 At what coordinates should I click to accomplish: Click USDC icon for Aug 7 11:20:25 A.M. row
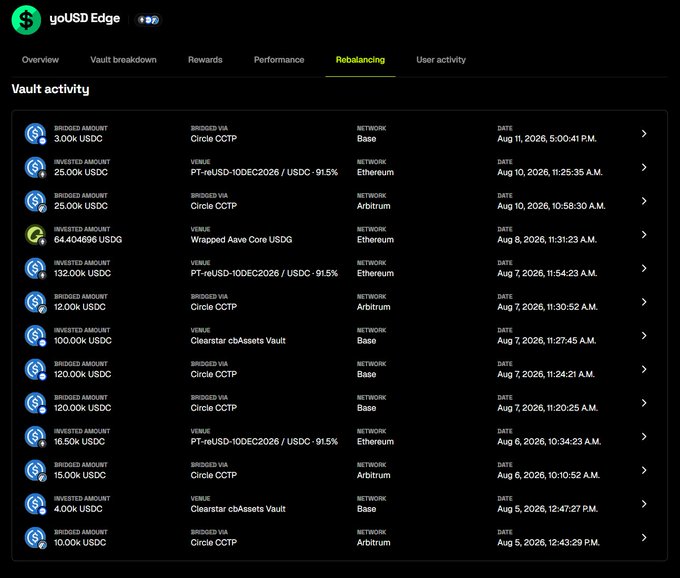point(35,403)
